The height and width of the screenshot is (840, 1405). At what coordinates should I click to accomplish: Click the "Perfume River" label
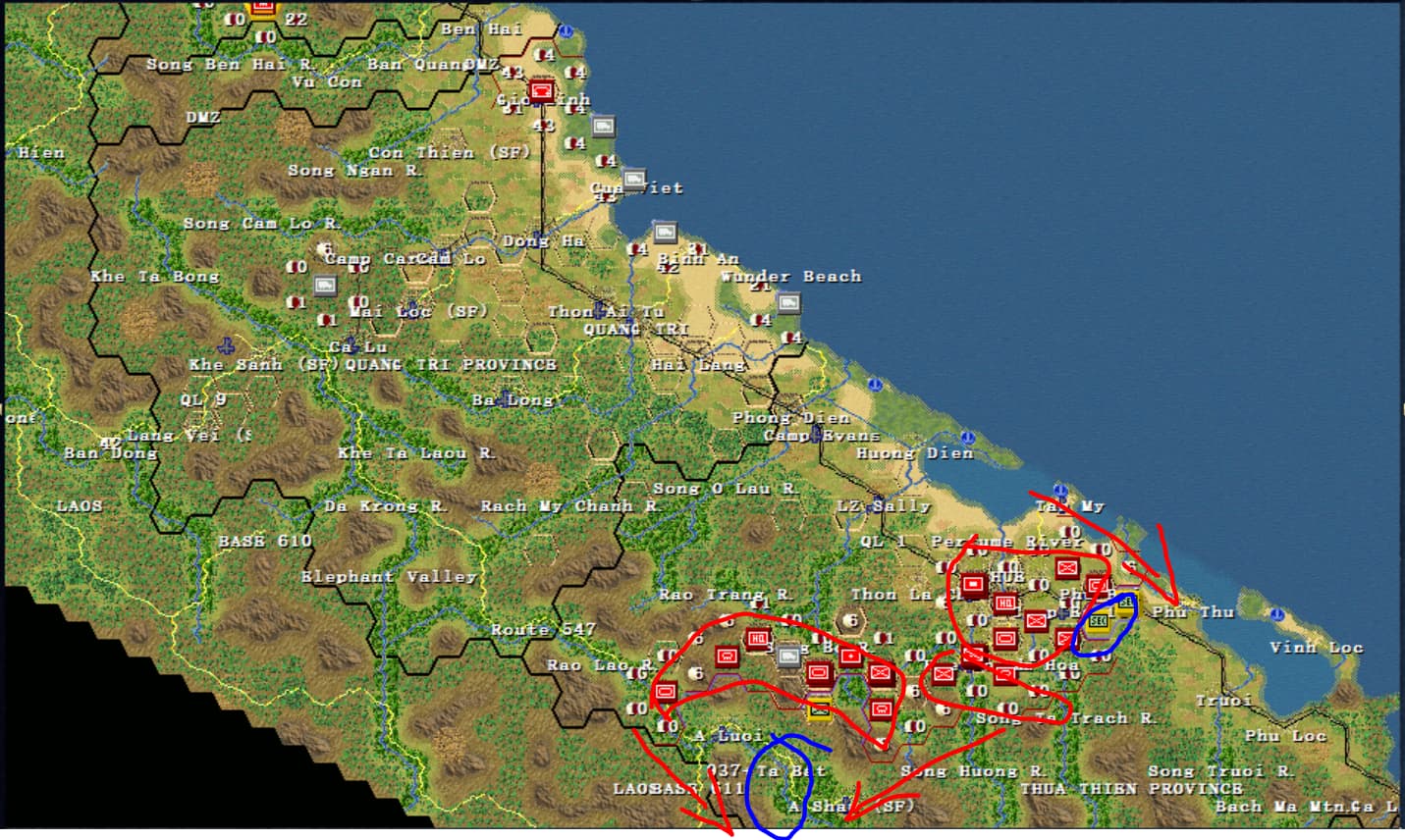tap(1006, 541)
